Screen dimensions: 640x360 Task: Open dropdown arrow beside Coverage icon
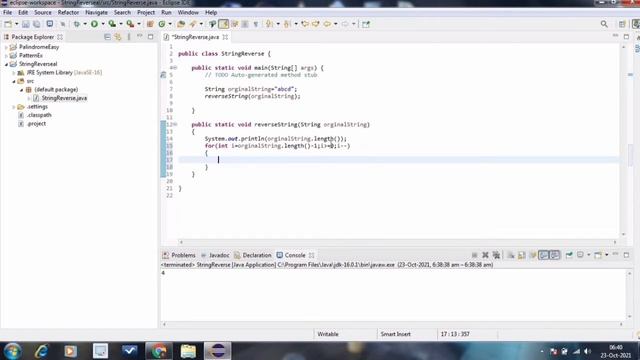click(x=121, y=24)
